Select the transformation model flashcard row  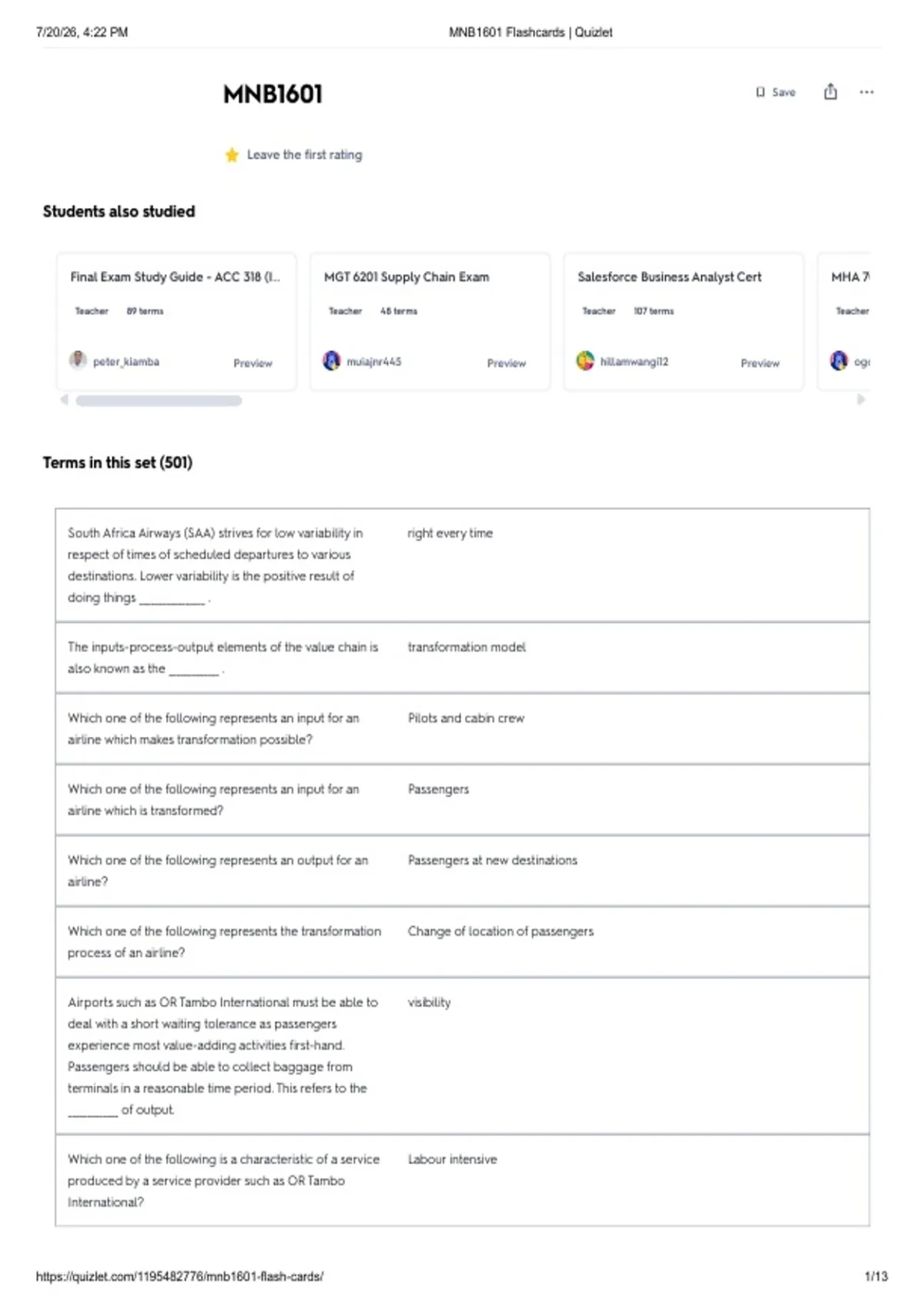coord(462,658)
